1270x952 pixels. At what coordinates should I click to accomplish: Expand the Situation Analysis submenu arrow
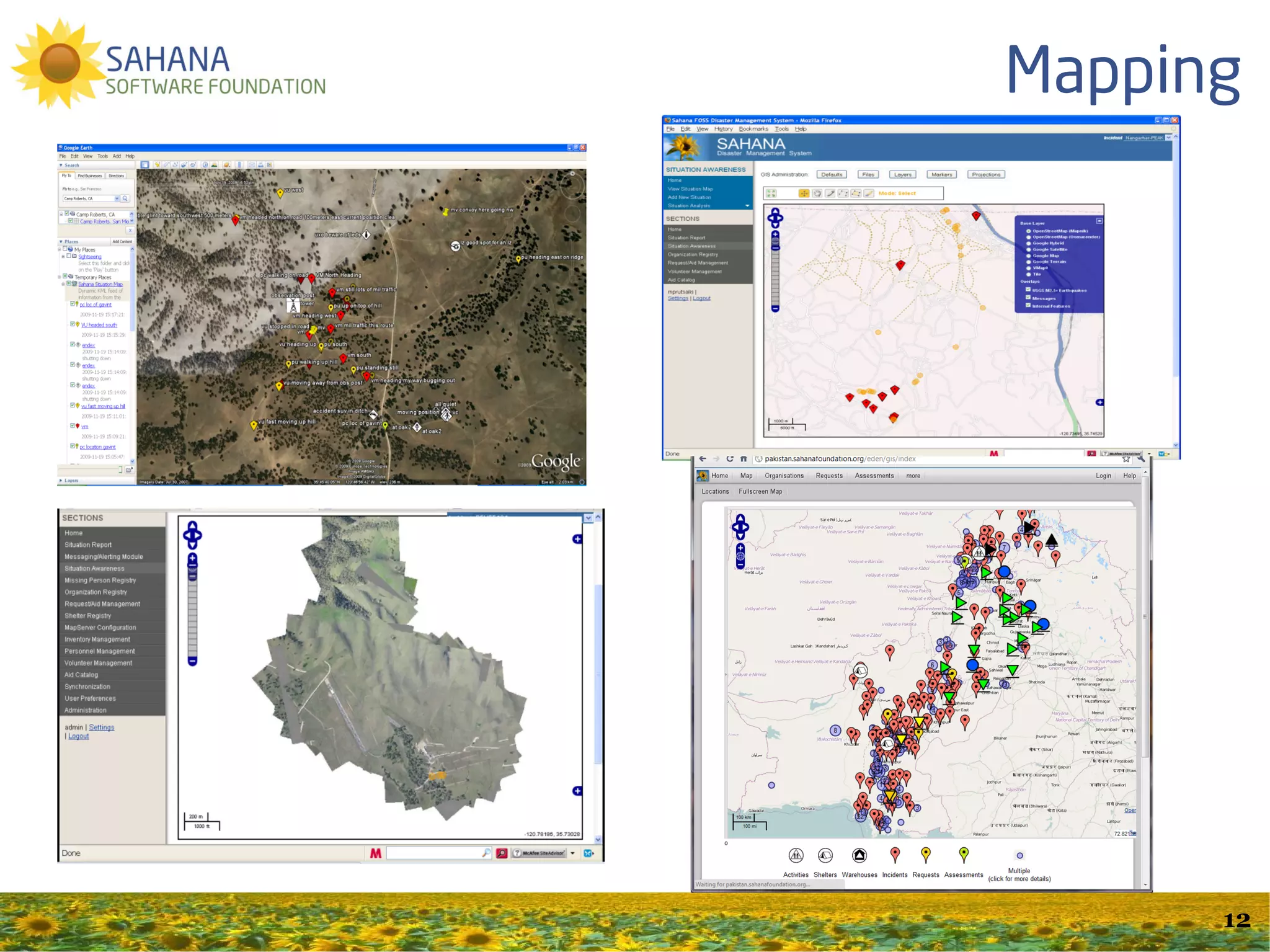(747, 205)
